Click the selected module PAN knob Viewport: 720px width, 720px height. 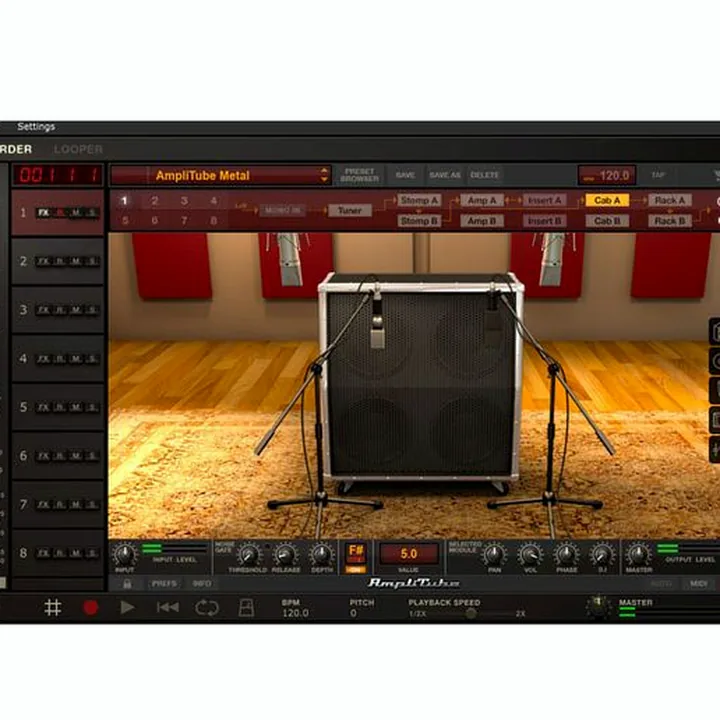click(494, 555)
